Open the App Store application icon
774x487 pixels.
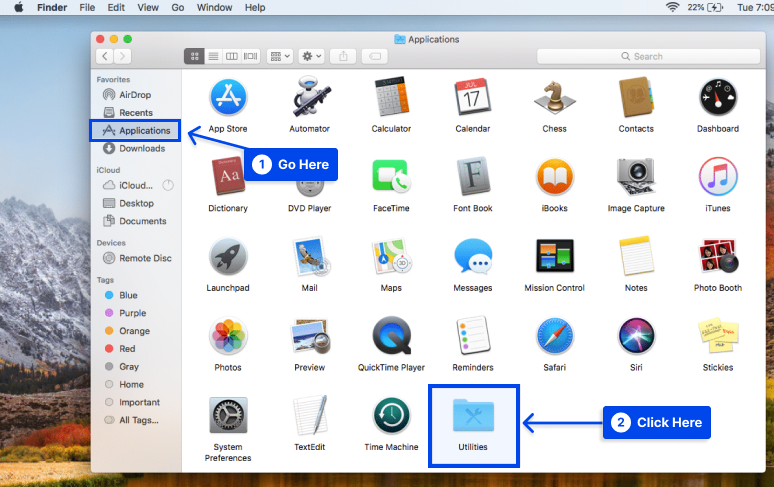(228, 97)
